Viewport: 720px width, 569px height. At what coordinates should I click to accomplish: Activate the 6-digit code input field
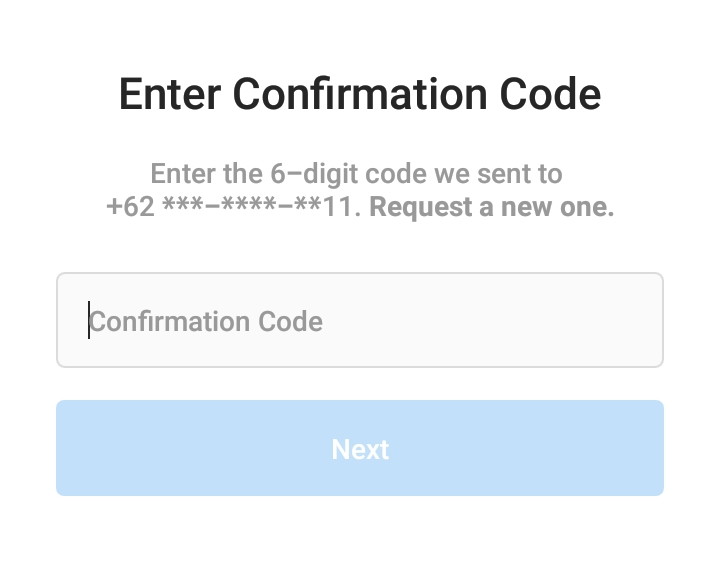[360, 320]
